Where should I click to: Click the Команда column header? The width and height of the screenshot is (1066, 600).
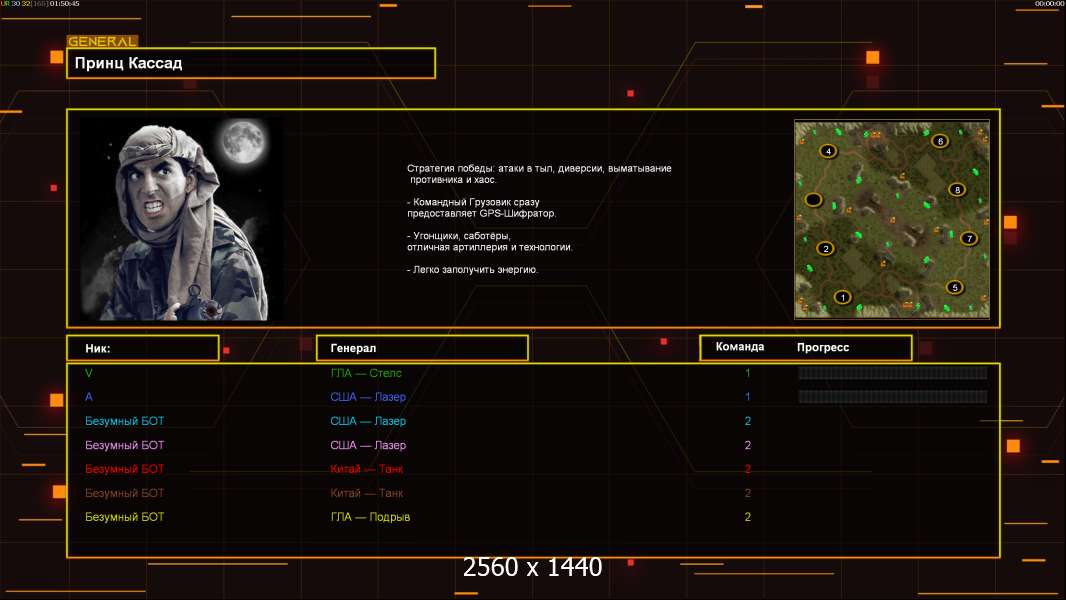(740, 347)
